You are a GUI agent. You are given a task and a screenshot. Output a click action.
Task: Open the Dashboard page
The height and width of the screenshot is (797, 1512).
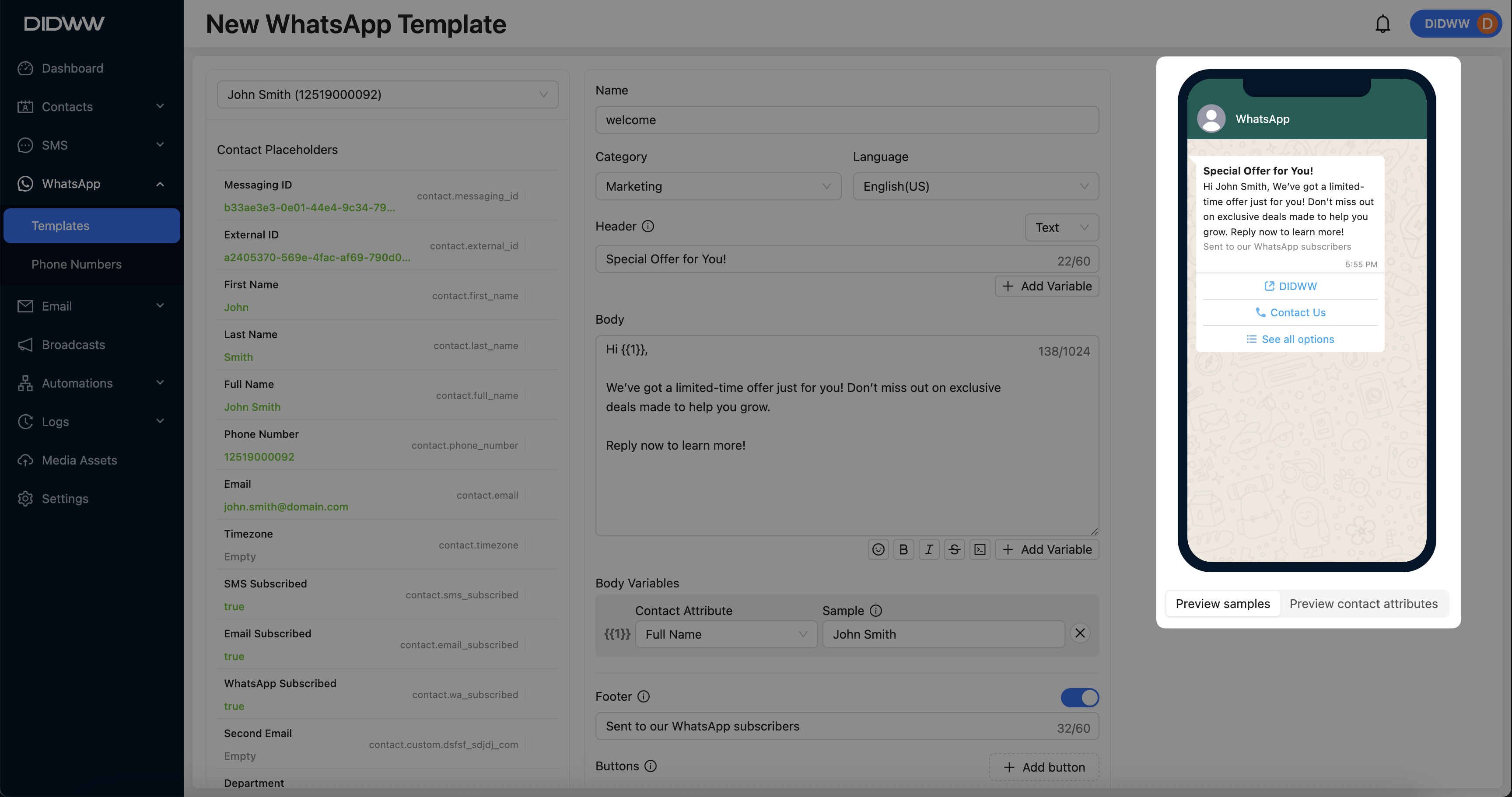point(91,68)
